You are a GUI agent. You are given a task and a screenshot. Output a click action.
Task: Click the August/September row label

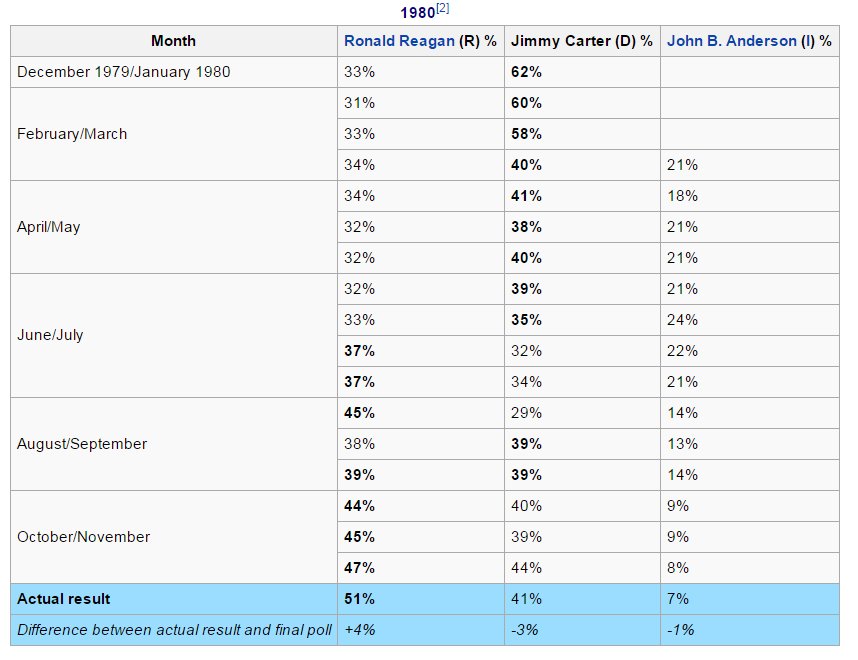click(82, 444)
